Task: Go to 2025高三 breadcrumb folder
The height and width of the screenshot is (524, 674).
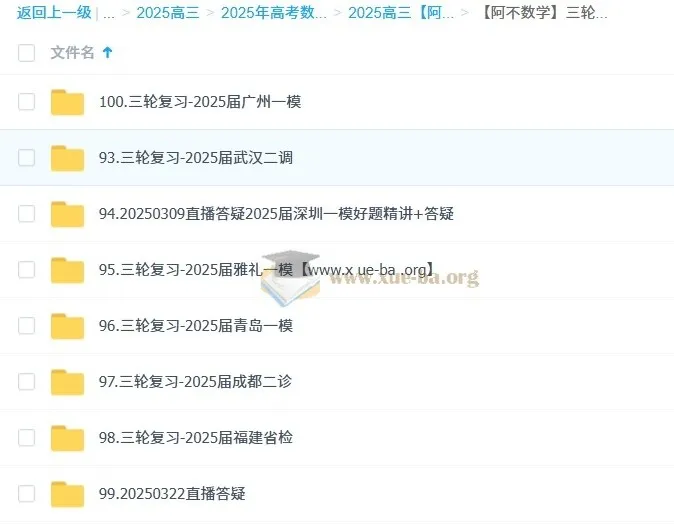Action: coord(167,13)
